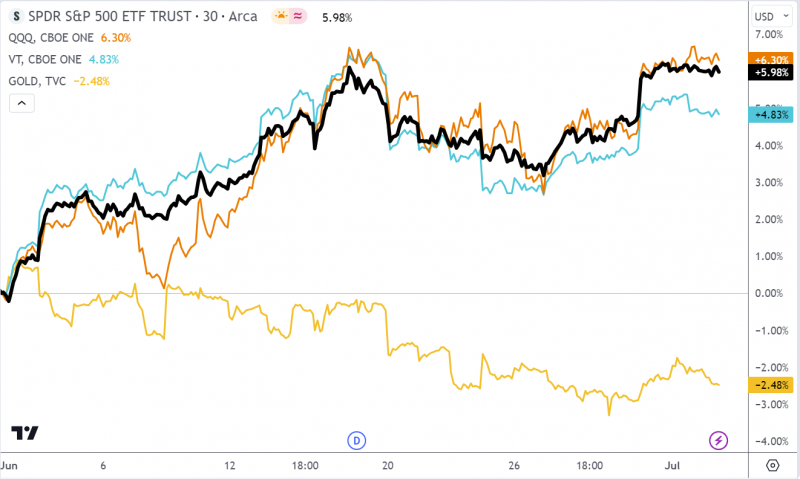Collapse the symbol legend with the chevron
The width and height of the screenshot is (800, 479).
coord(22,103)
